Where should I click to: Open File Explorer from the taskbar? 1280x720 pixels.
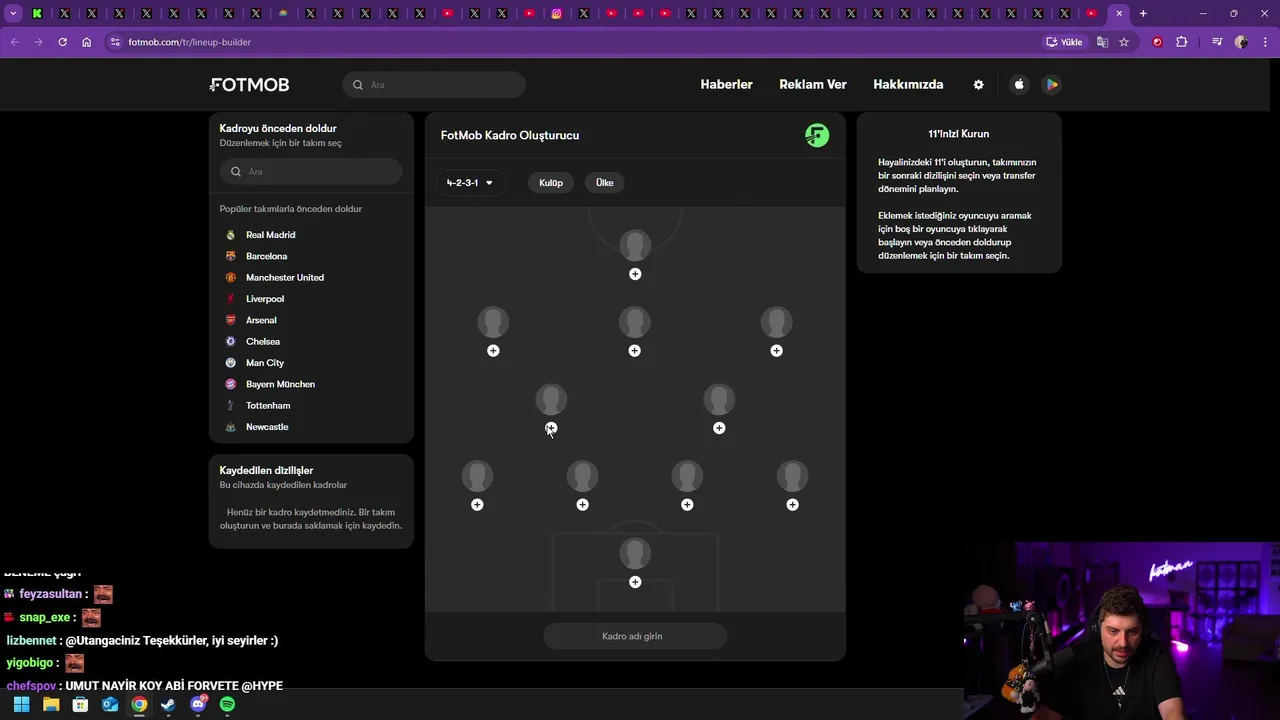(x=51, y=705)
